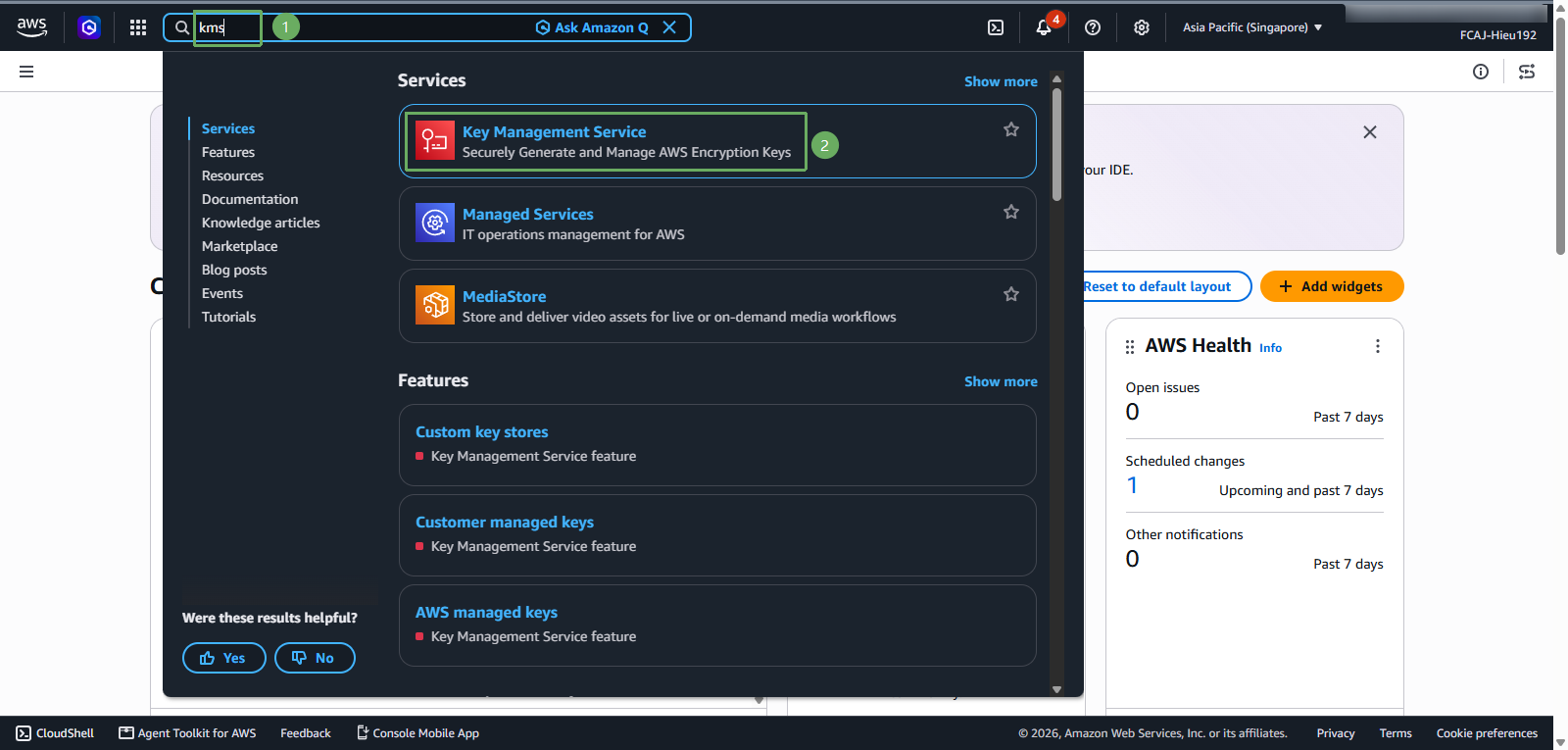
Task: Open the services grid menu
Action: click(138, 27)
